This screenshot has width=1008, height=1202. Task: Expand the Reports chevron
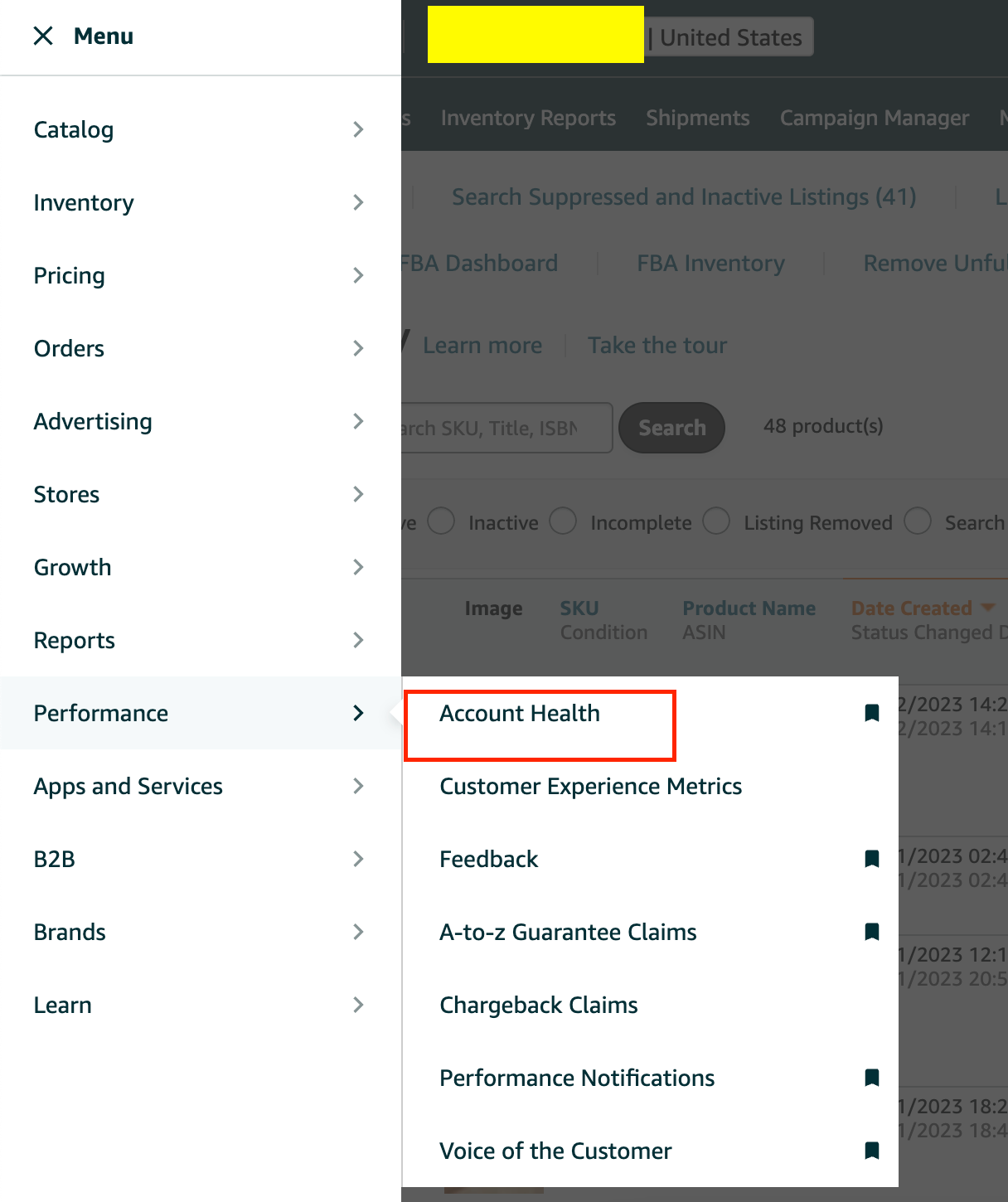click(358, 640)
